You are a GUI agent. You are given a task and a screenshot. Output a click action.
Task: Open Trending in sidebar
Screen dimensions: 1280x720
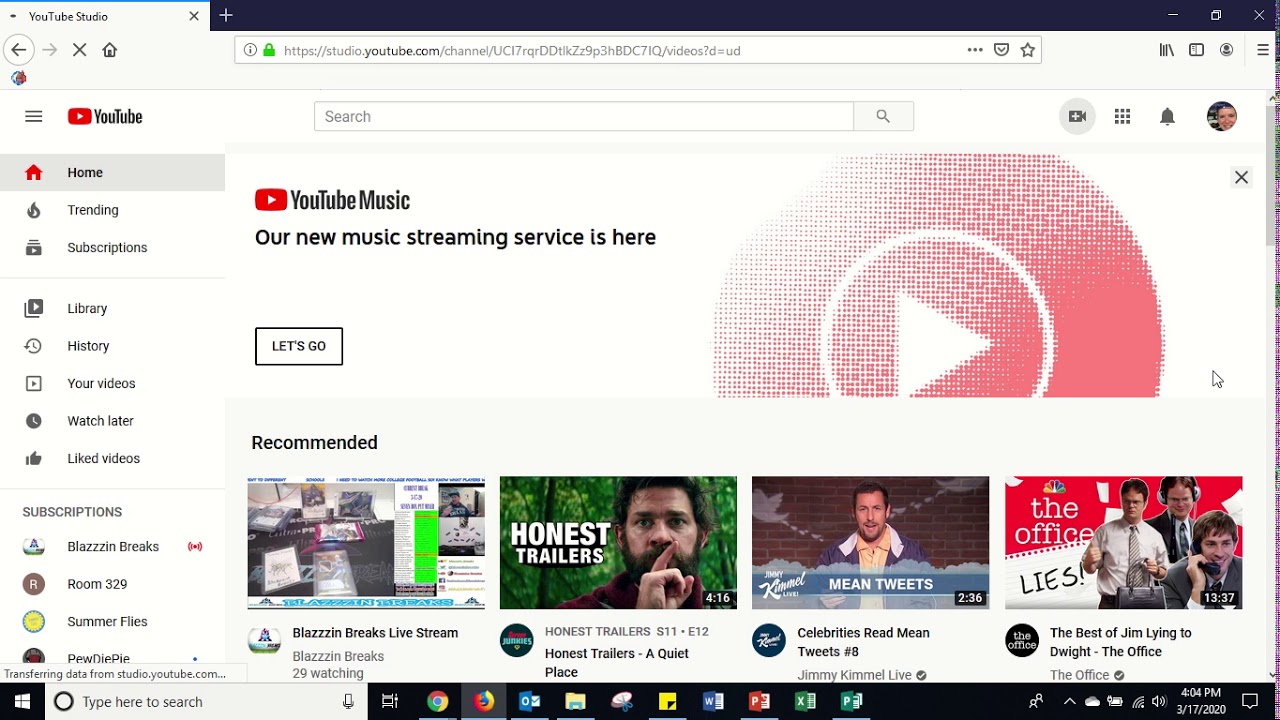pyautogui.click(x=112, y=210)
